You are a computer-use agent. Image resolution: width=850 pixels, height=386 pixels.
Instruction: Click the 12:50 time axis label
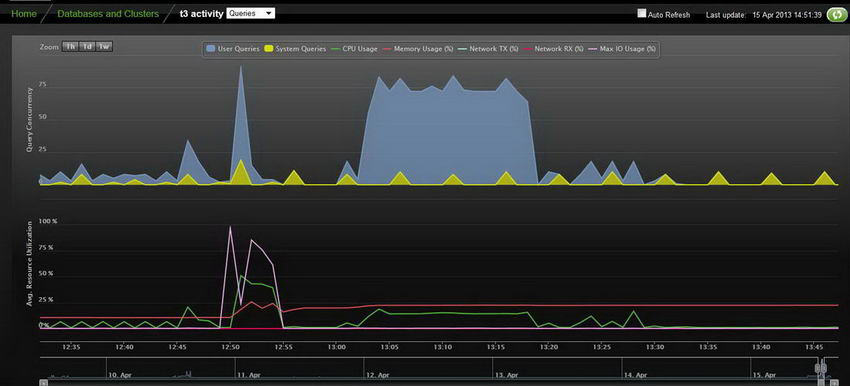230,347
